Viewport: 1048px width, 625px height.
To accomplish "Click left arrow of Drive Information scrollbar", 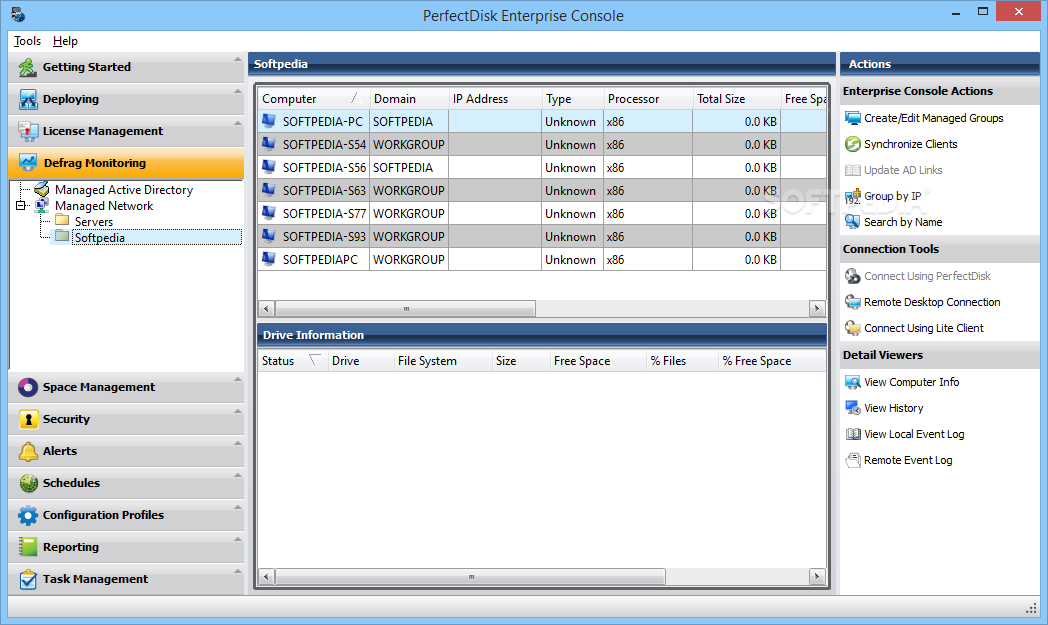I will [x=267, y=576].
